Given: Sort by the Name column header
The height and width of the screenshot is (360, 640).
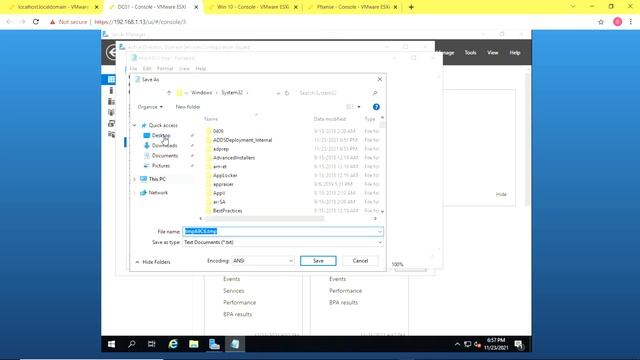Looking at the screenshot, I should tap(211, 119).
